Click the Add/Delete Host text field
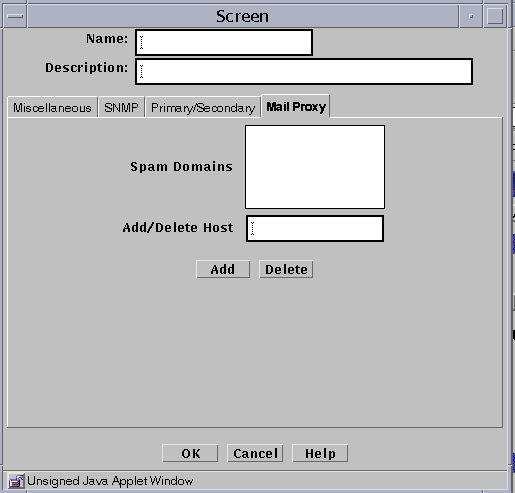 (315, 228)
